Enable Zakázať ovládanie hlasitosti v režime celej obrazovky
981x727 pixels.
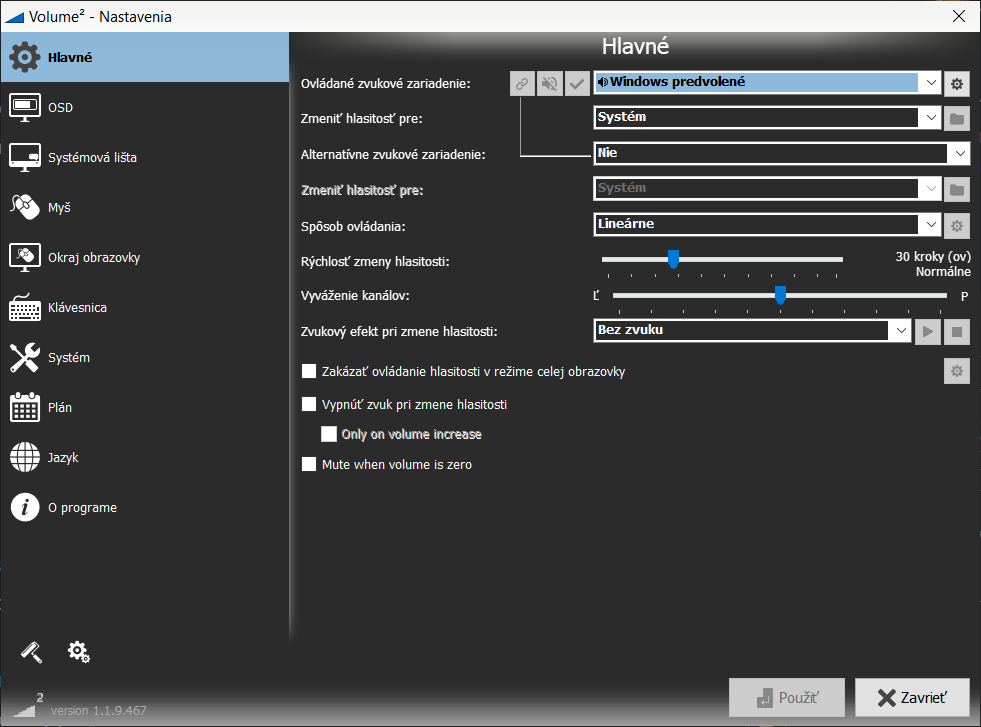coord(309,372)
